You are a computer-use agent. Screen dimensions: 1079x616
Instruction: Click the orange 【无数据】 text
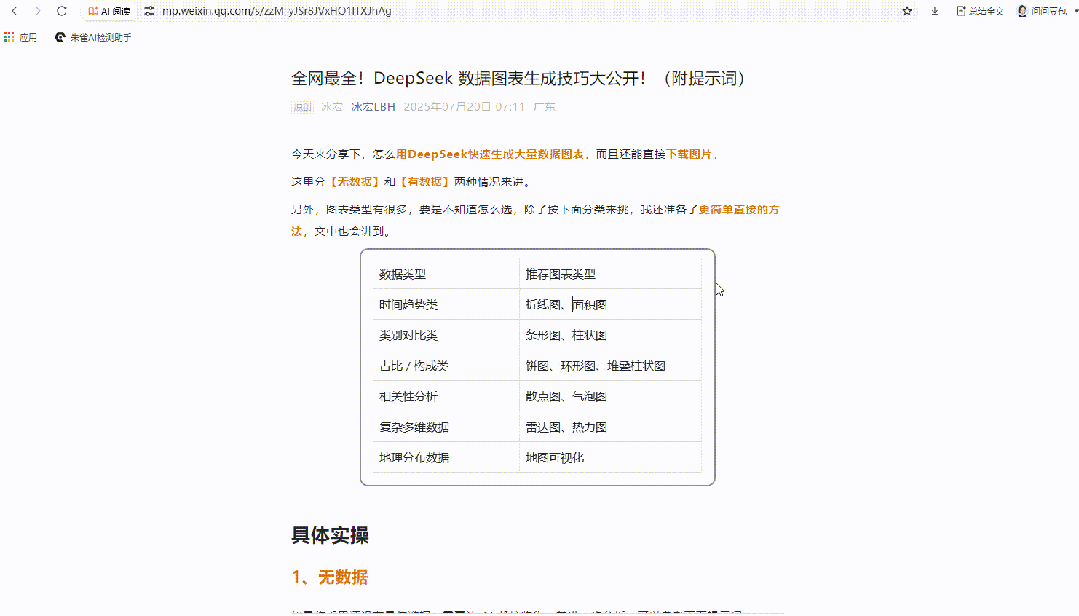point(354,182)
